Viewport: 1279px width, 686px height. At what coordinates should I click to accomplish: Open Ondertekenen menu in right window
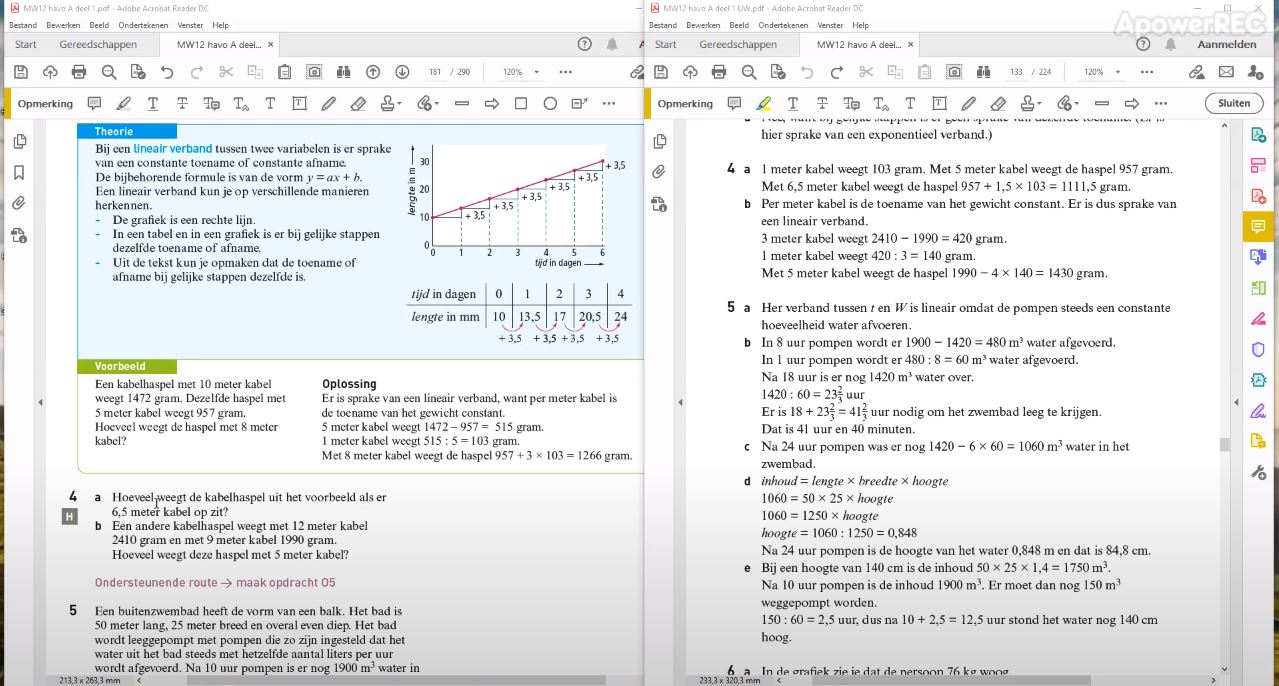click(784, 25)
